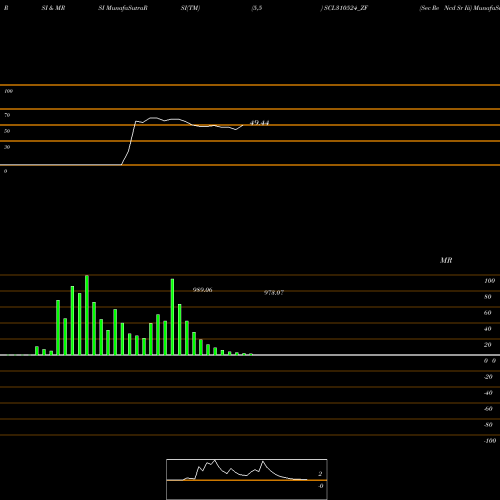Click the 'SI MunafaSutraR' header text
The width and height of the screenshot is (500, 500).
click(x=123, y=8)
